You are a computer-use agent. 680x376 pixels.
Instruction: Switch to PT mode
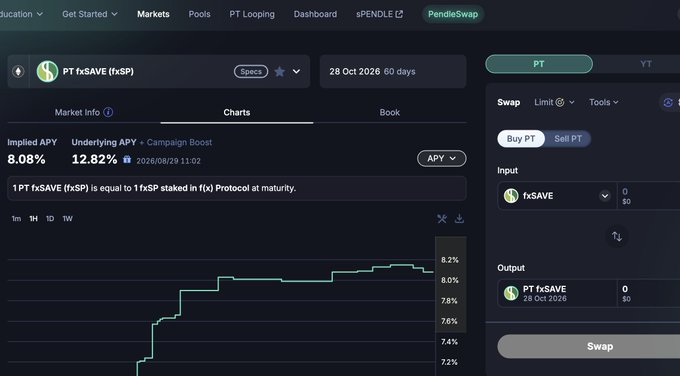pyautogui.click(x=539, y=64)
